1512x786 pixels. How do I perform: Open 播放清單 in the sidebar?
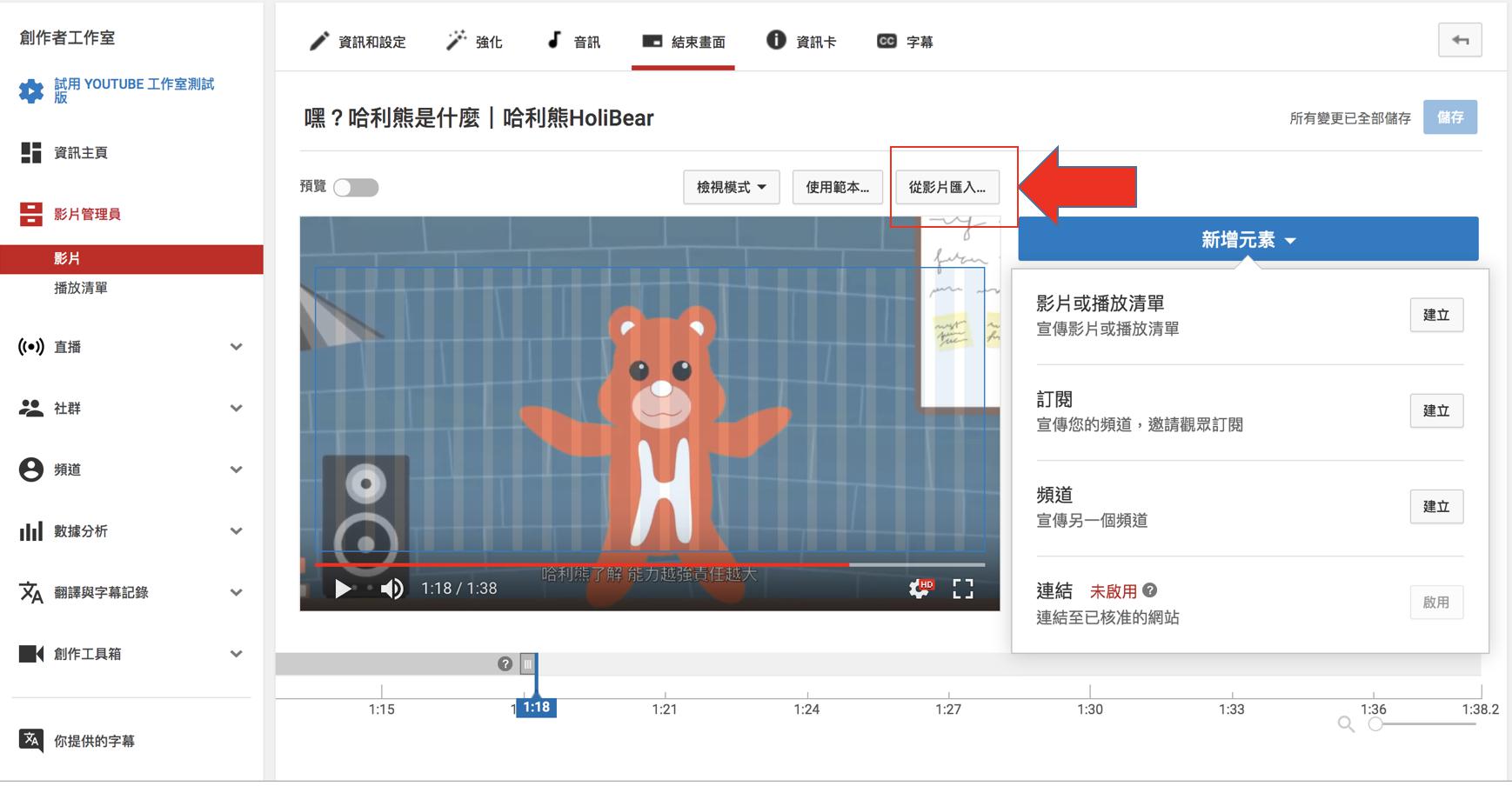pos(81,288)
